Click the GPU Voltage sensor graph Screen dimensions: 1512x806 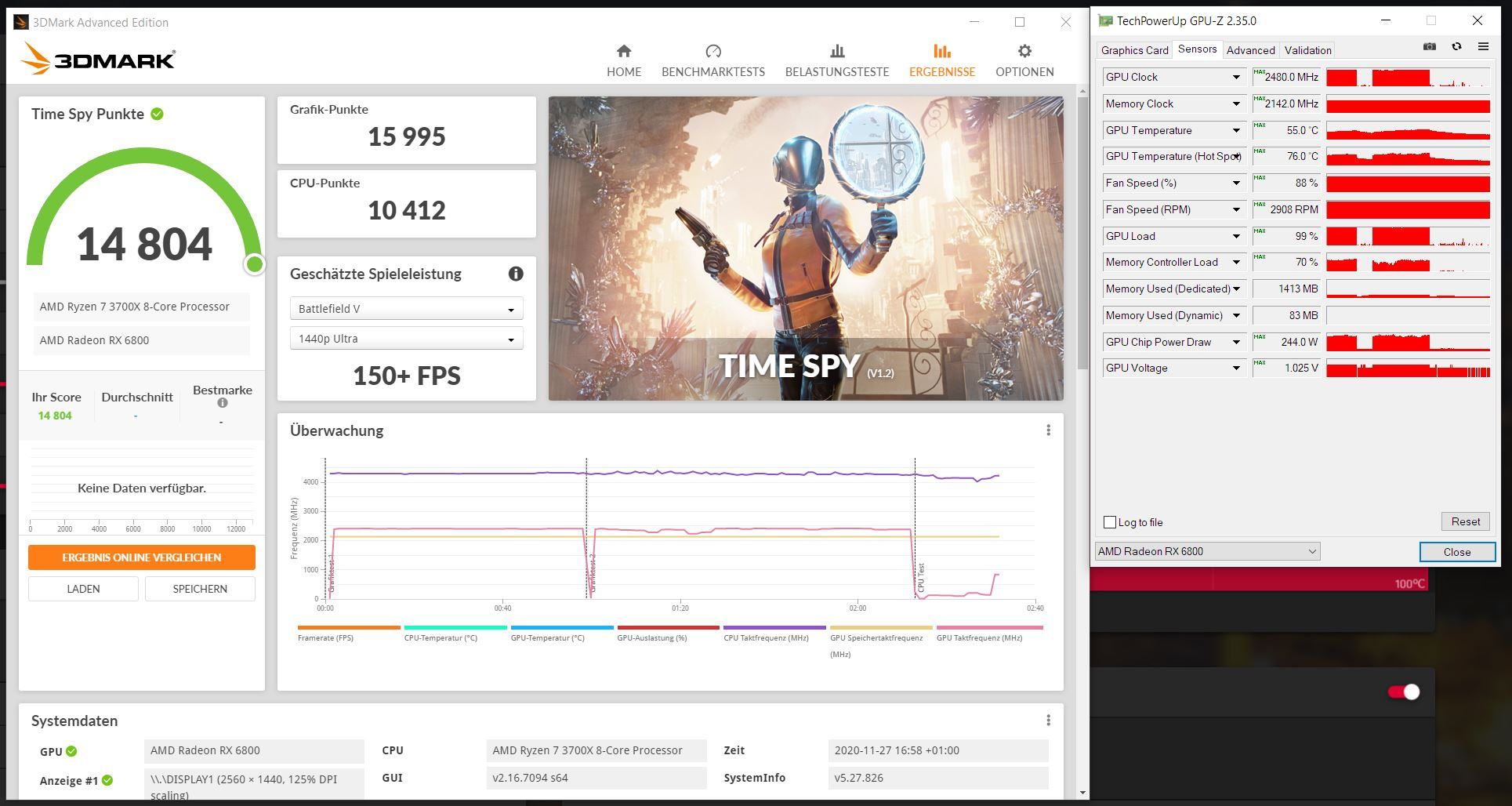coord(1408,369)
